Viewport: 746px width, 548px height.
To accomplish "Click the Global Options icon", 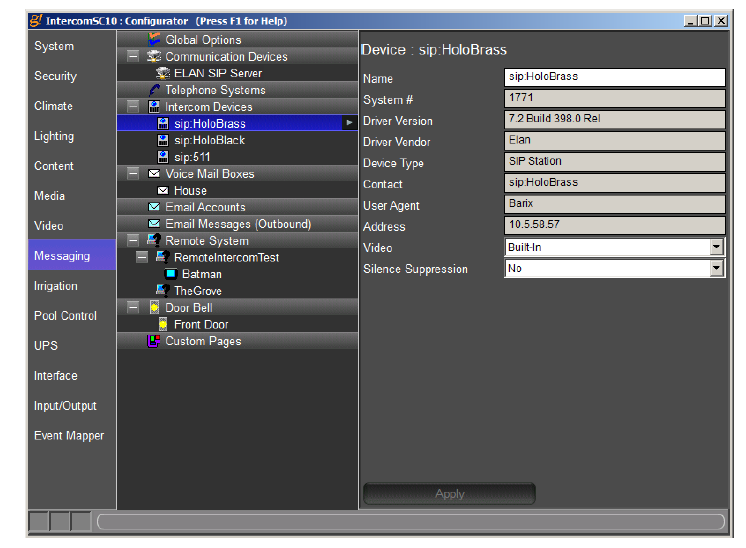I will pyautogui.click(x=155, y=40).
